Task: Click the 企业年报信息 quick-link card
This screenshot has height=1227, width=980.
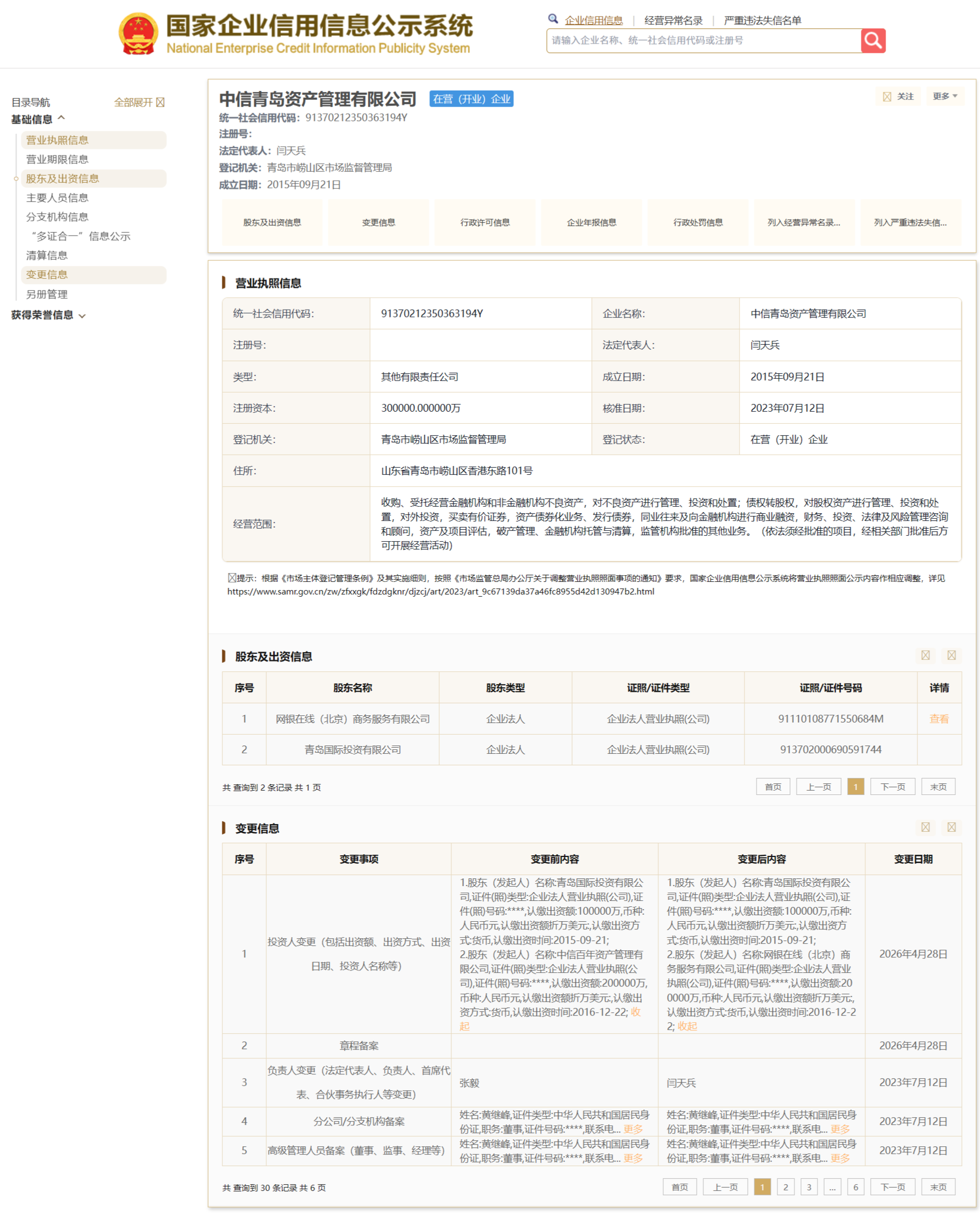Action: 591,222
